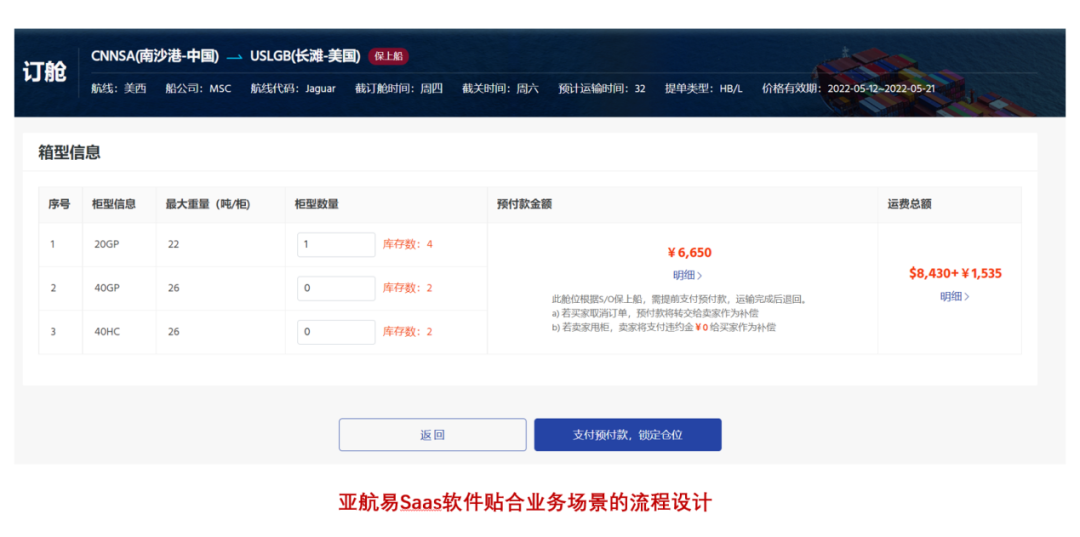Click 截关时间：周六 info
This screenshot has height=537, width=1080.
[x=500, y=88]
